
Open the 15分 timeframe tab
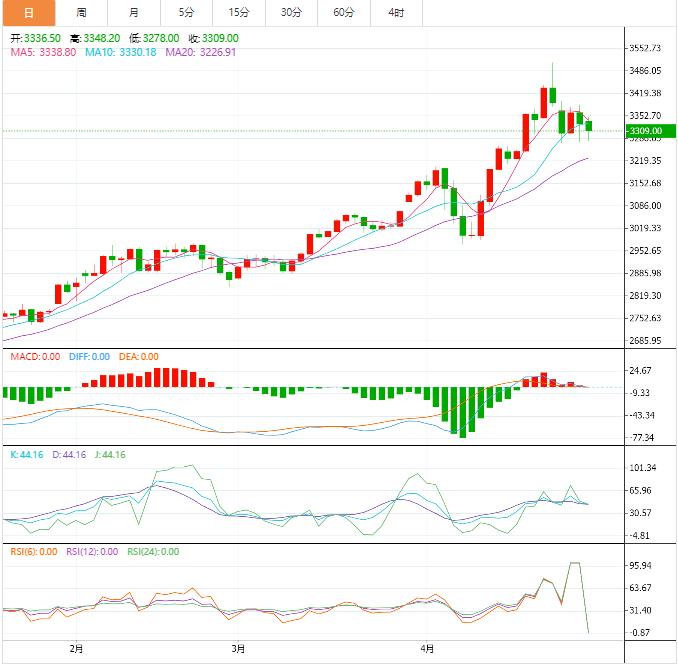point(238,13)
